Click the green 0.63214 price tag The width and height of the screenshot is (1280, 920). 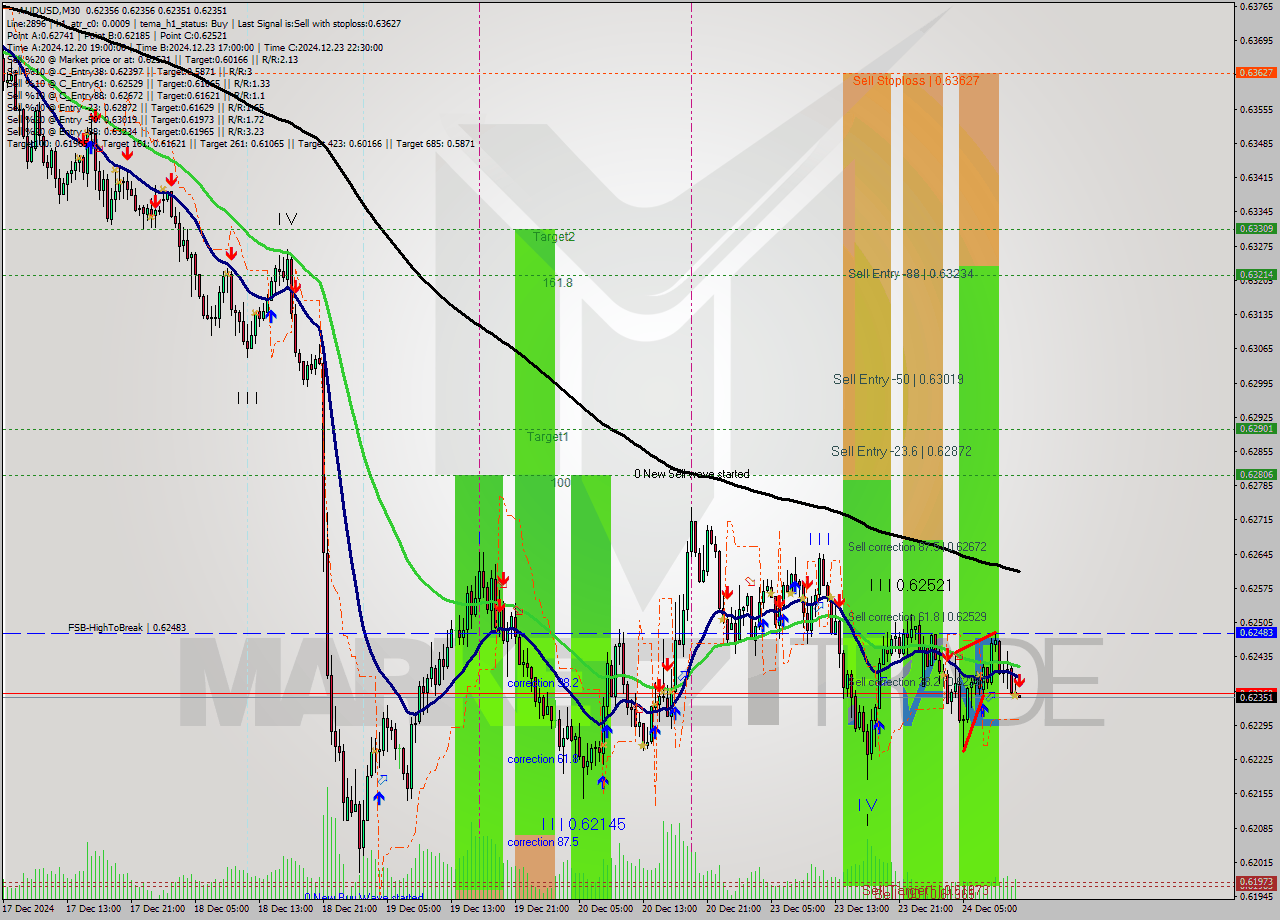(1256, 275)
